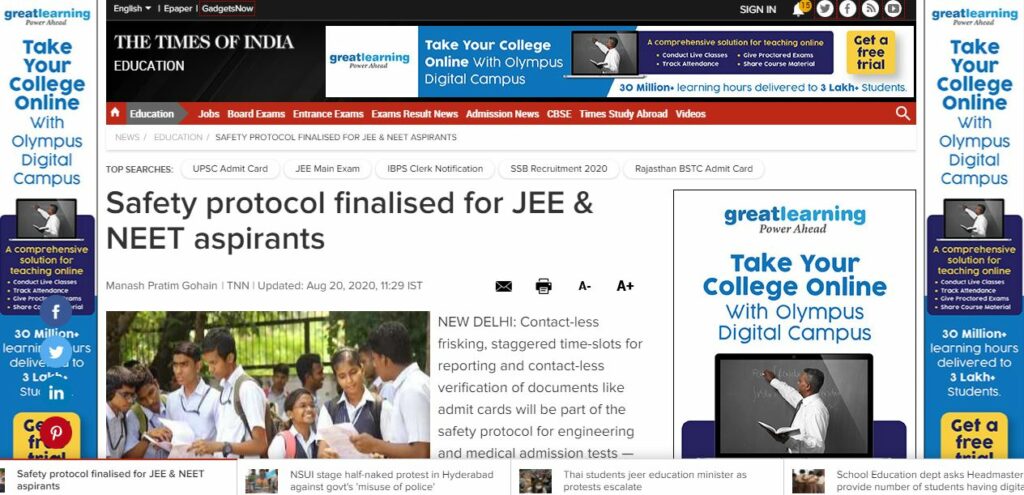
Task: Select Times Study Abroad in navbar
Action: coord(623,114)
